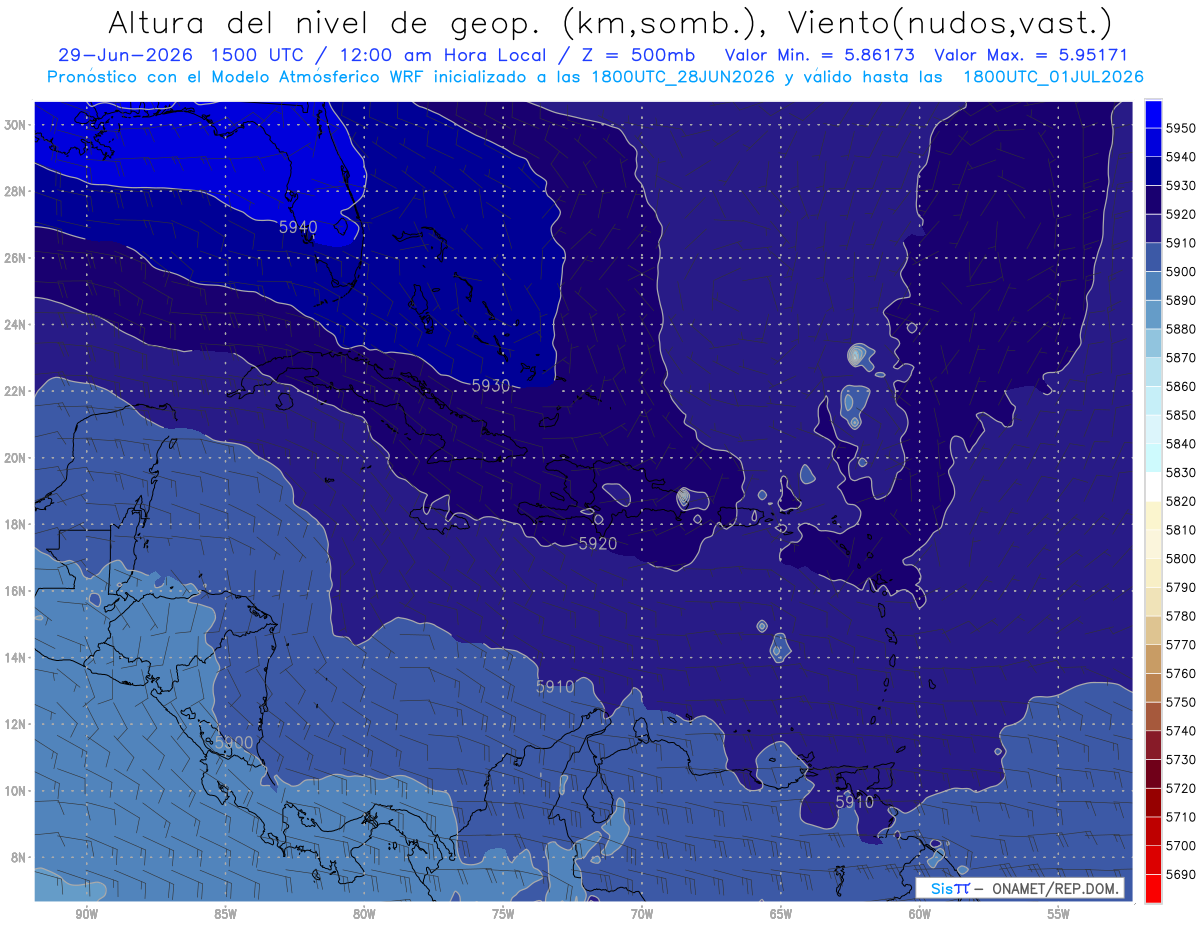Click the 5800 value on the color scale
This screenshot has height=927, width=1200.
click(1180, 559)
